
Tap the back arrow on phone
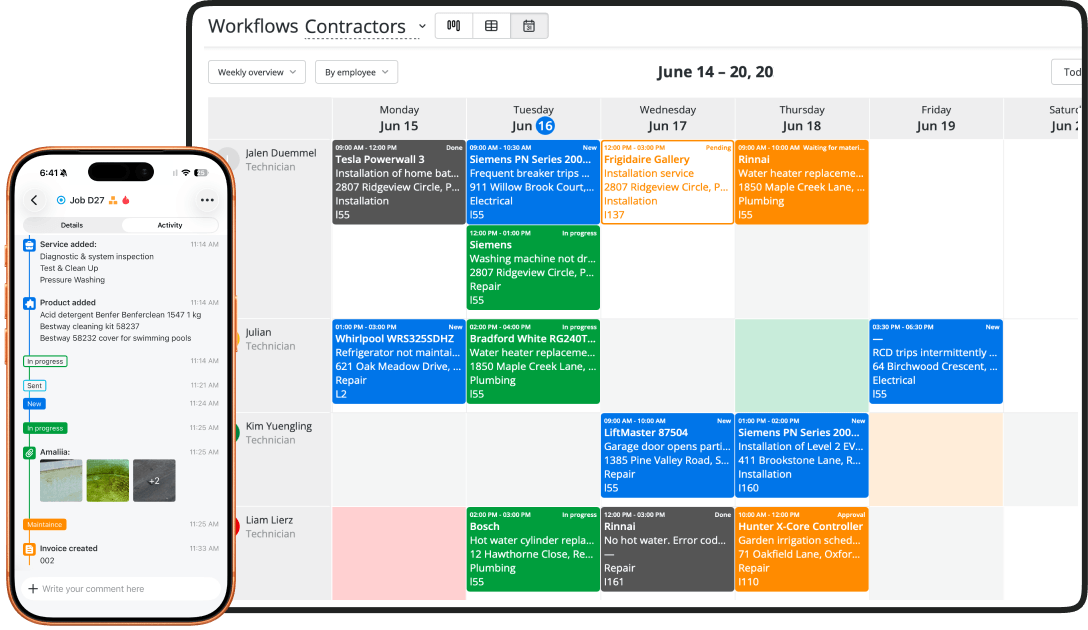click(34, 200)
